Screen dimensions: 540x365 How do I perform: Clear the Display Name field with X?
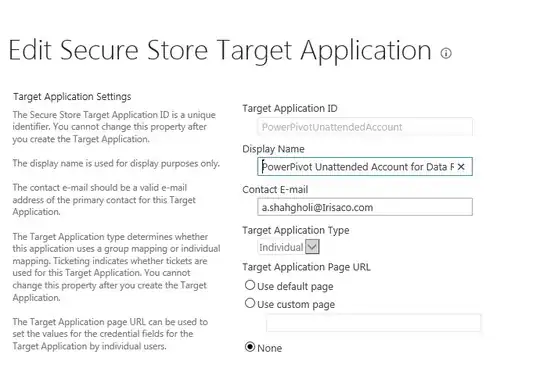click(461, 167)
